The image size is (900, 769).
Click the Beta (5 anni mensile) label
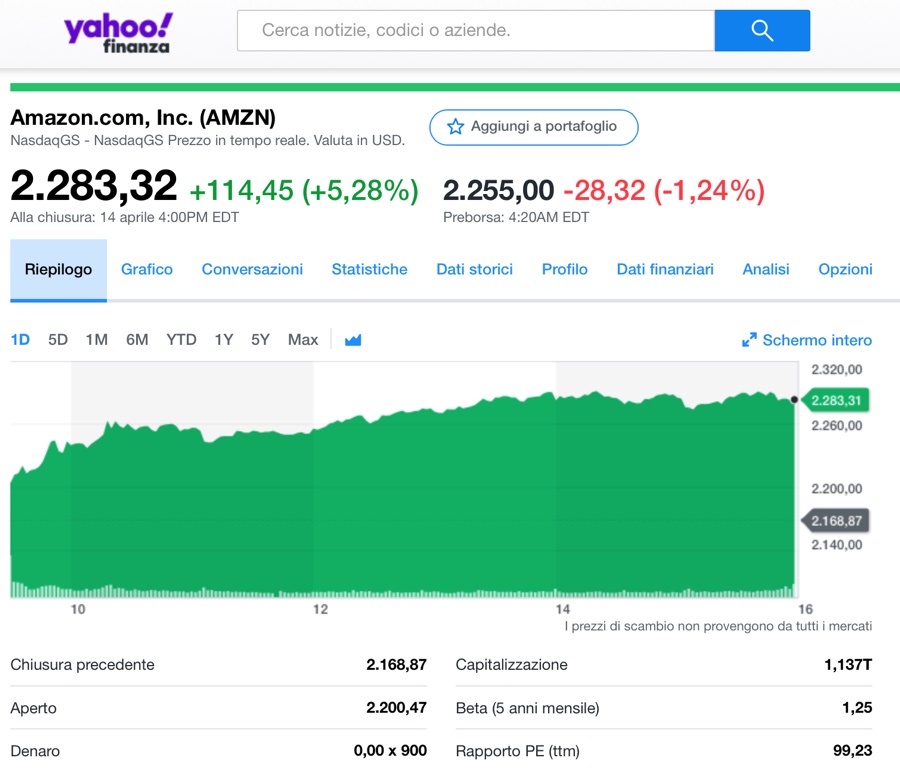[527, 708]
